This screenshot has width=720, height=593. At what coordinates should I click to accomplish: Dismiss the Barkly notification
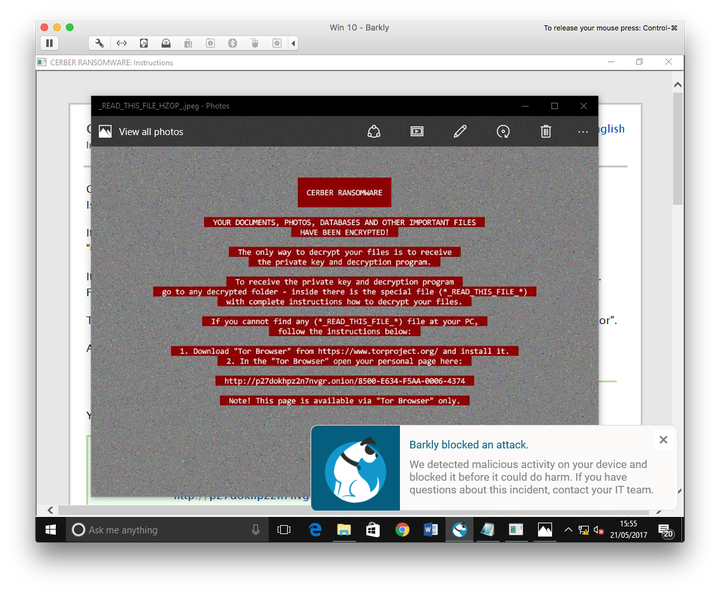tap(664, 440)
